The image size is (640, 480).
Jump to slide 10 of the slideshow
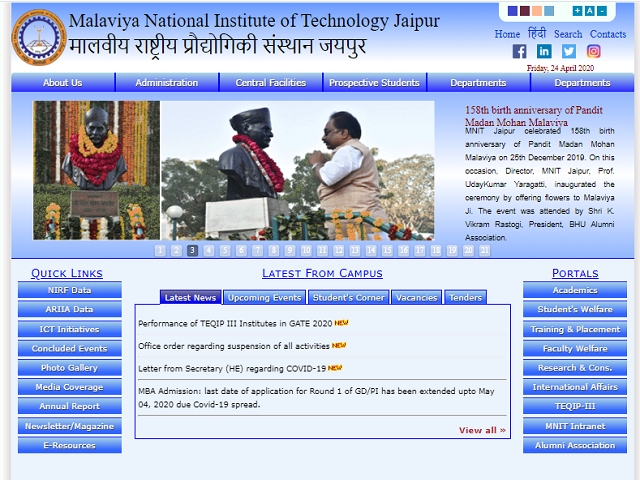pos(306,250)
